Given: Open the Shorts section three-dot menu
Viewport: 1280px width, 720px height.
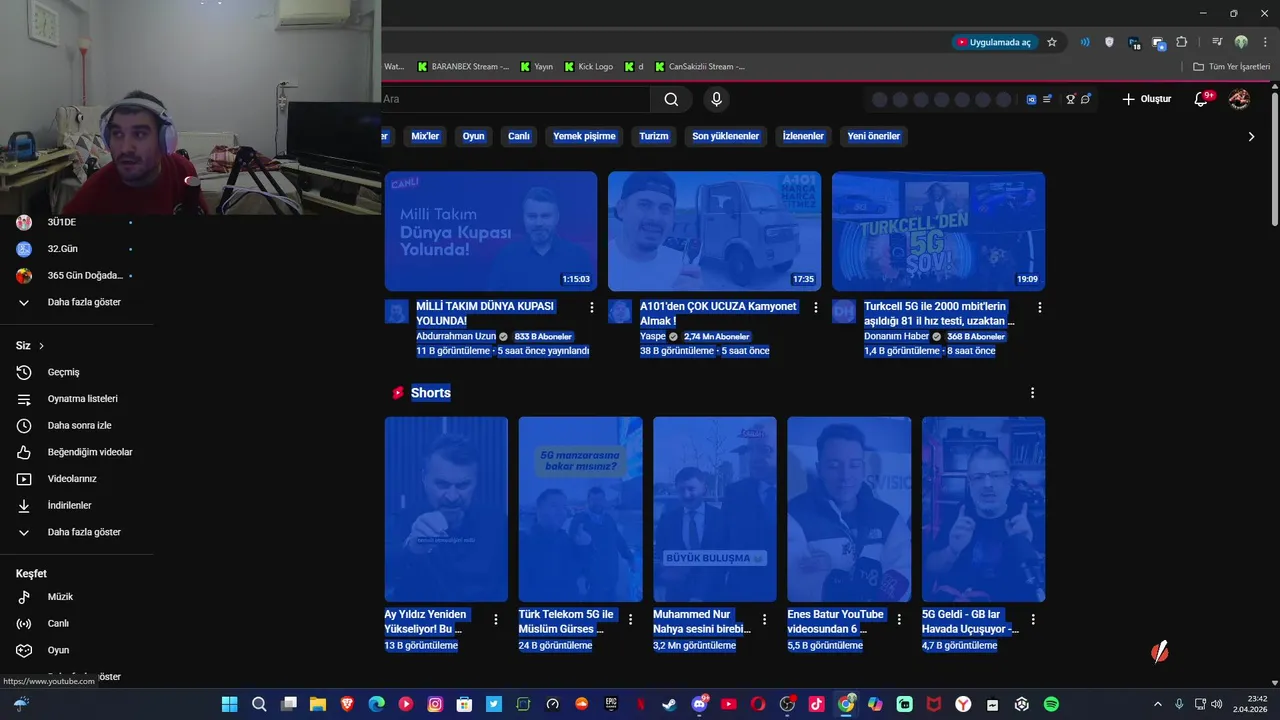Looking at the screenshot, I should [1033, 393].
